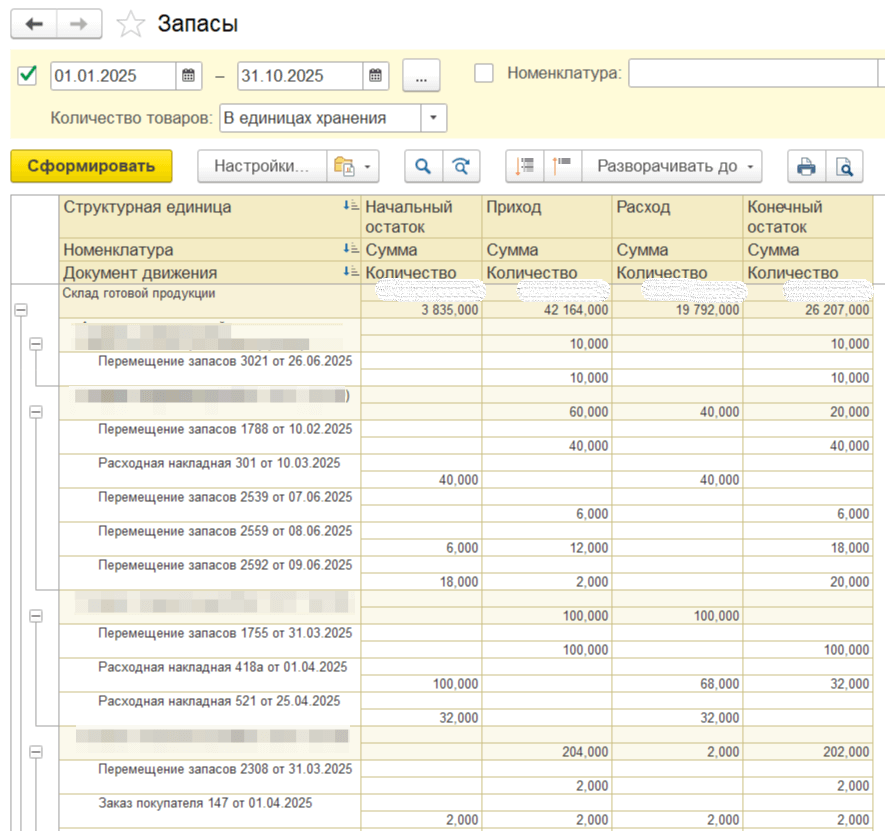Uncheck the period filter checkbox
This screenshot has width=885, height=831.
pyautogui.click(x=28, y=74)
